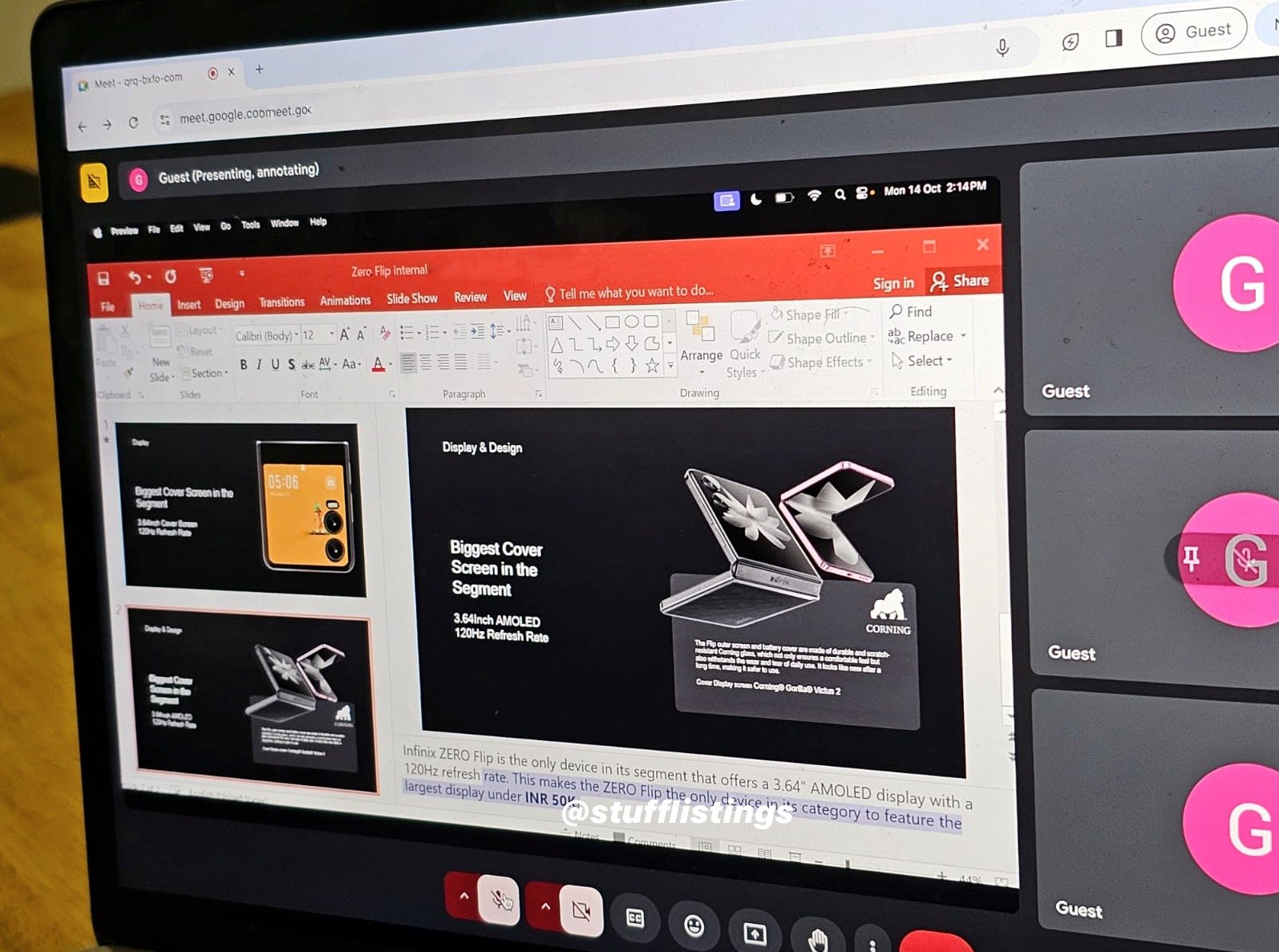Open the Transitions ribbon tab
Viewport: 1279px width, 952px height.
[281, 302]
